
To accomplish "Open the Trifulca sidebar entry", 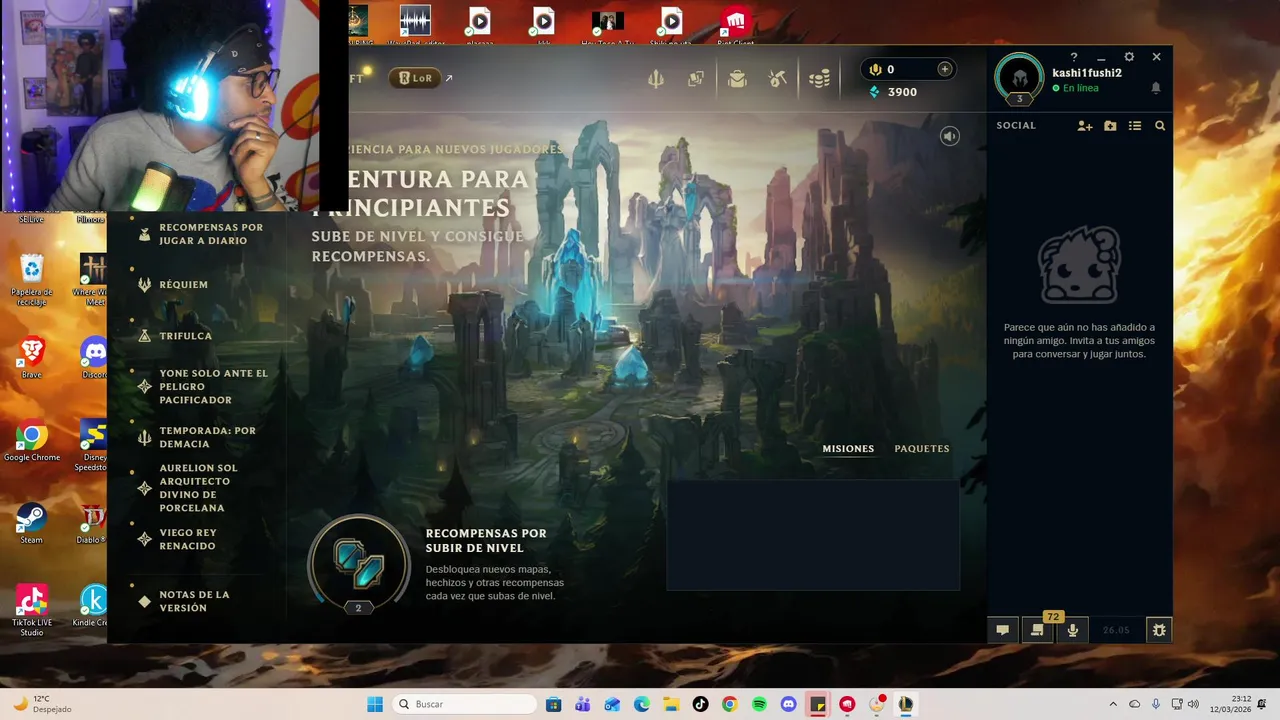I will [175, 336].
